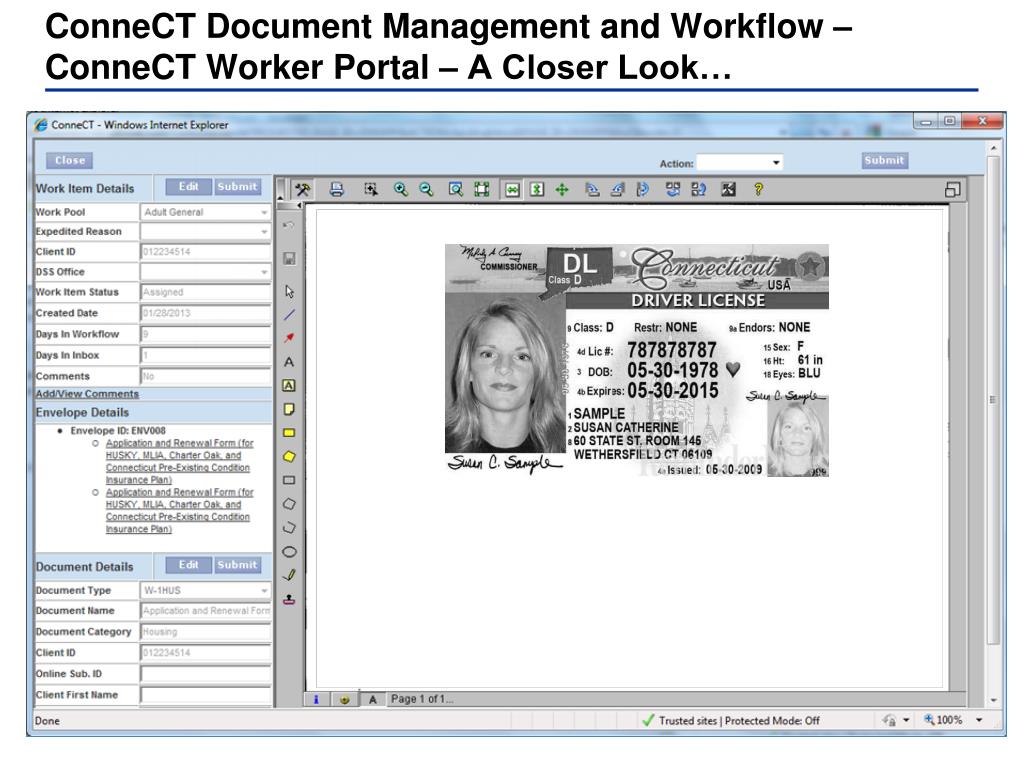Pick the yellow rectangle highlight tool
The height and width of the screenshot is (768, 1024).
(x=289, y=432)
